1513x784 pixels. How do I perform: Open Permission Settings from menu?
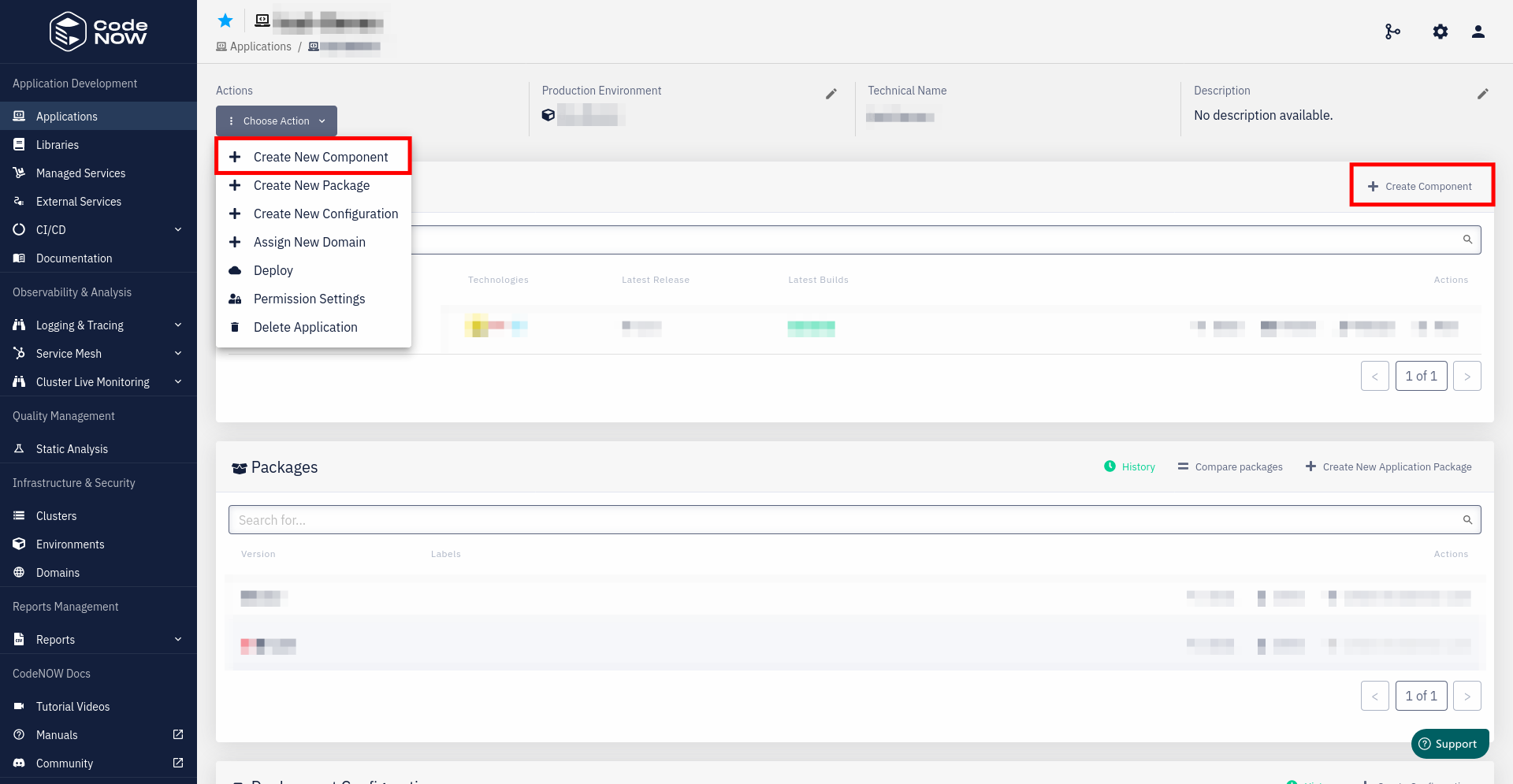click(314, 299)
